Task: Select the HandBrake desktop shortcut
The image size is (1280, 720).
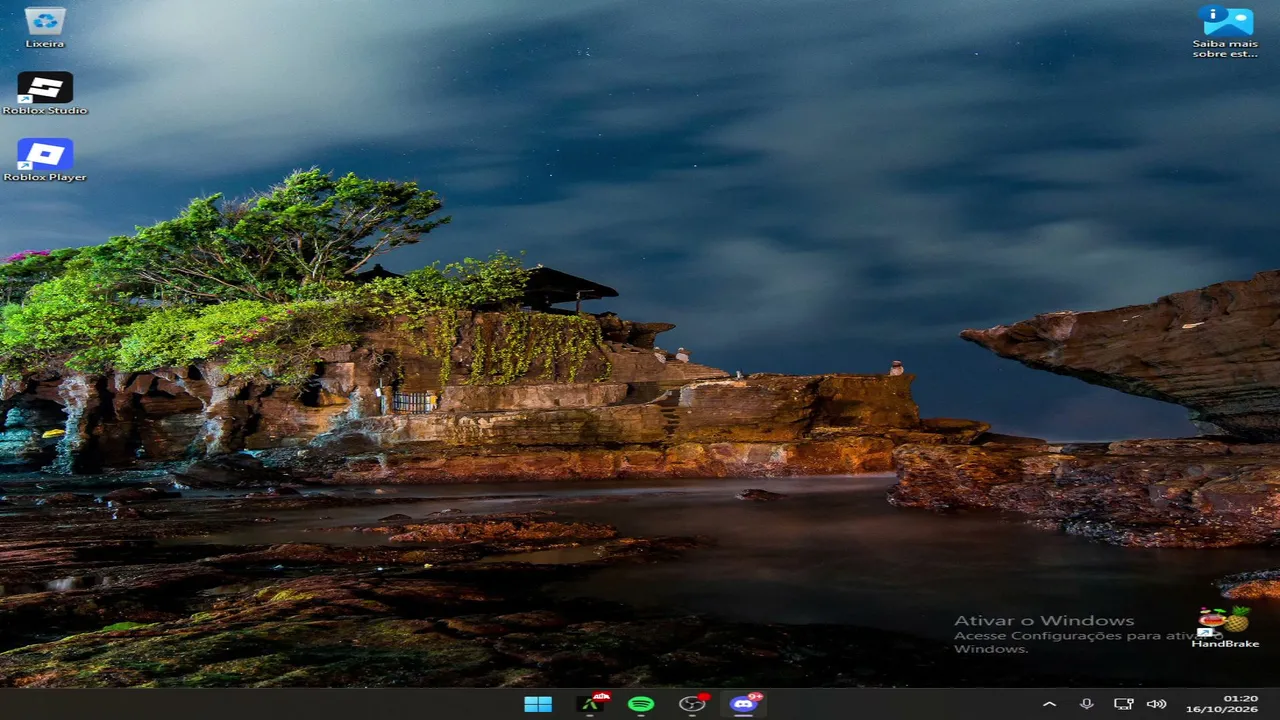Action: (1225, 627)
